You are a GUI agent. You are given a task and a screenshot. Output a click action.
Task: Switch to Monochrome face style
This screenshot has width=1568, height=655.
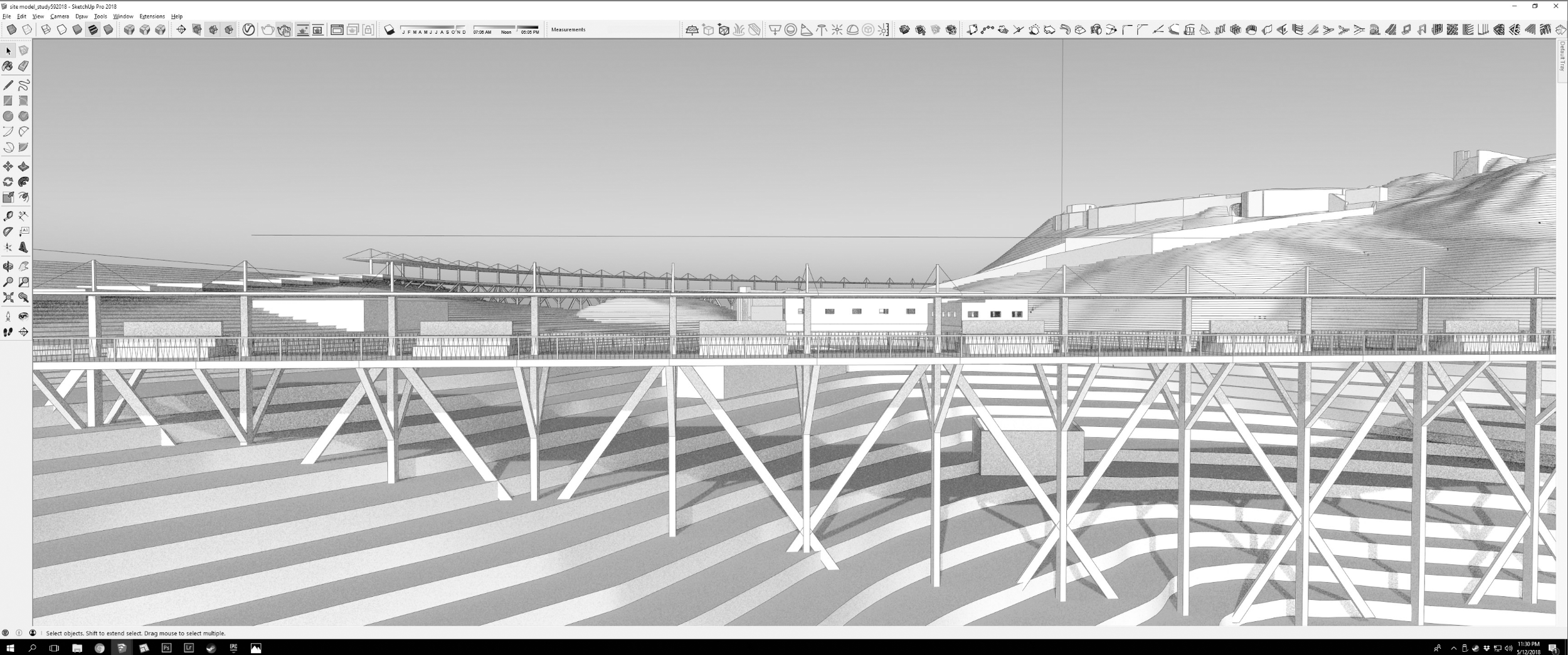point(109,29)
